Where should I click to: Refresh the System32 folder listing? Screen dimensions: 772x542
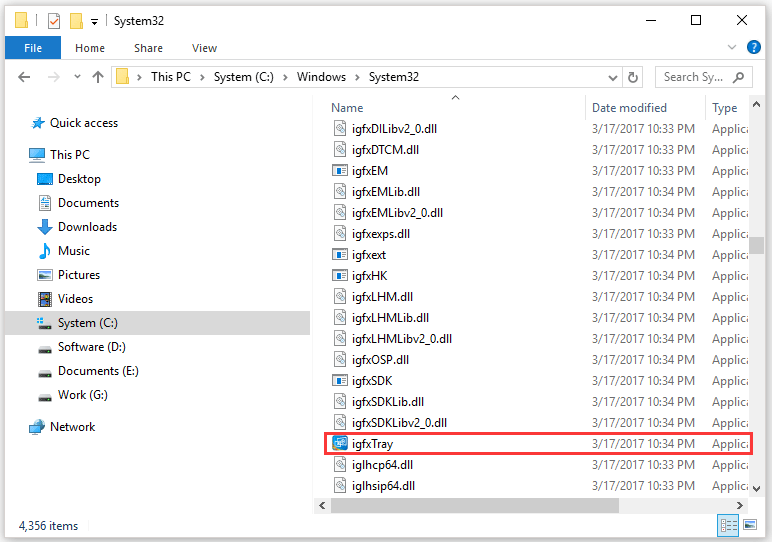tap(632, 77)
